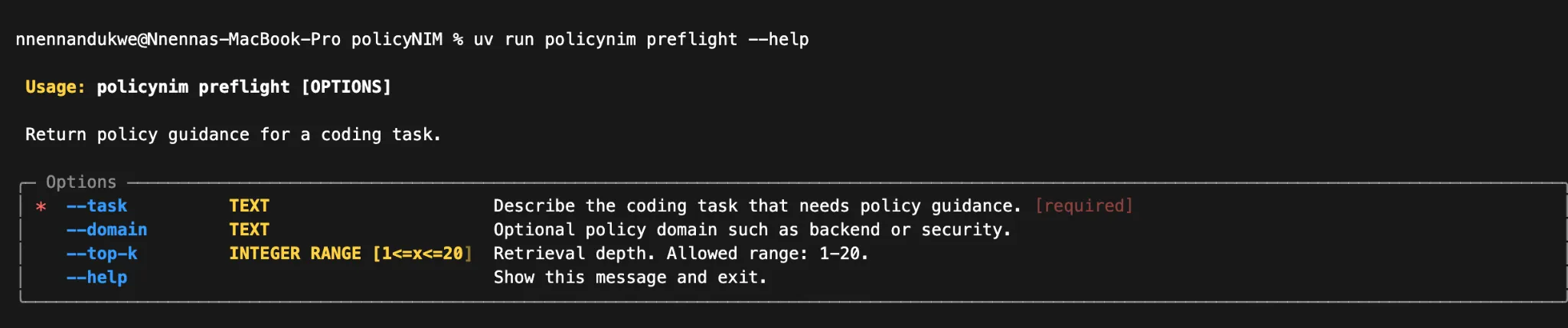The image size is (1568, 328).
Task: Click the red required asterisk beside --task
Action: click(41, 206)
